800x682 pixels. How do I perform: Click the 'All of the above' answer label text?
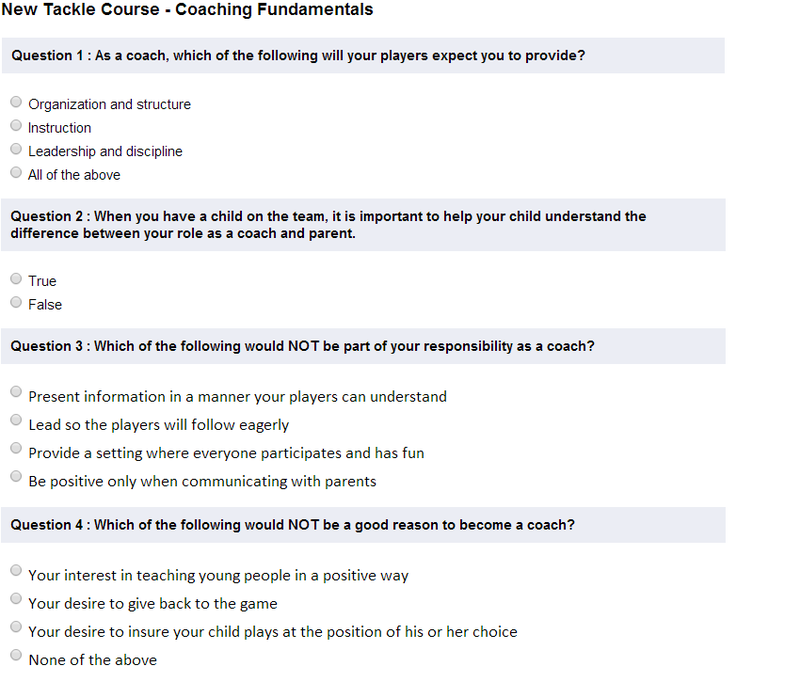click(74, 175)
